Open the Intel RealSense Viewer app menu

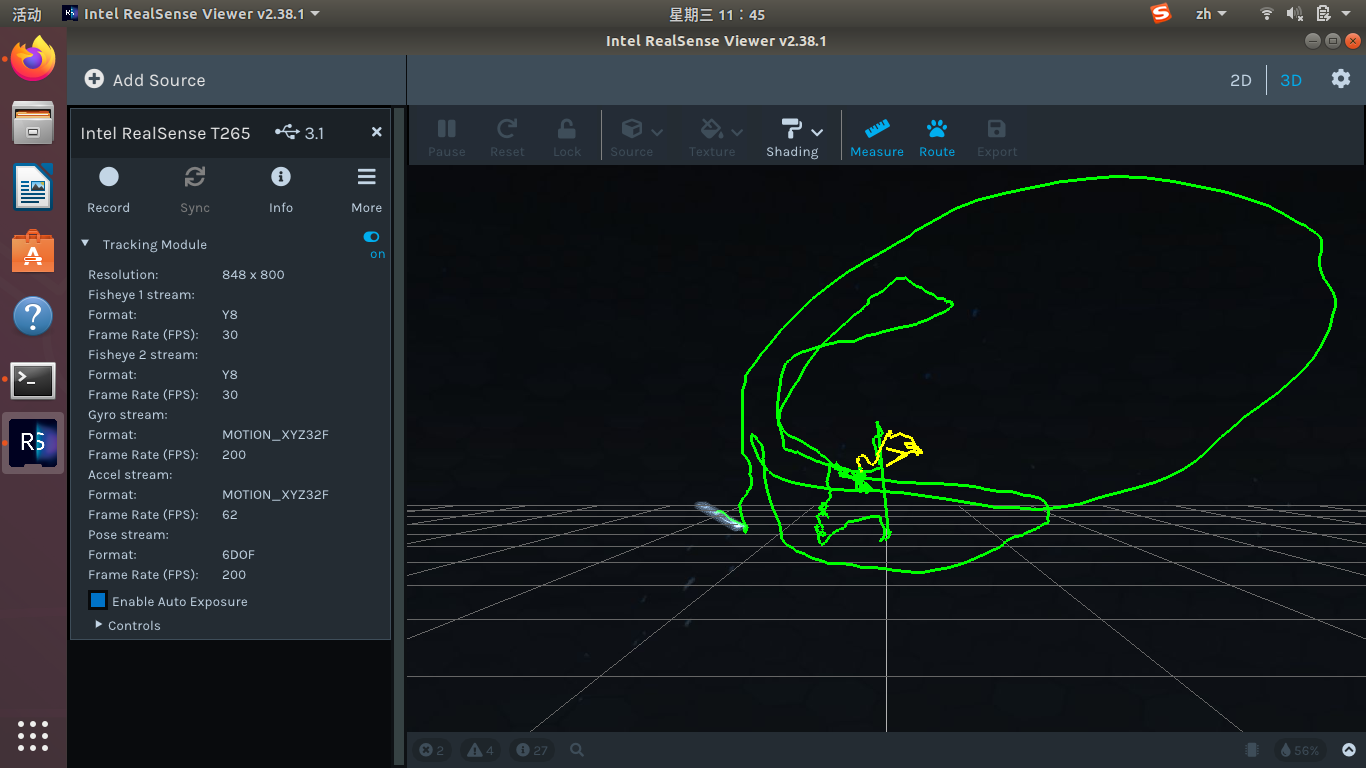tap(191, 14)
